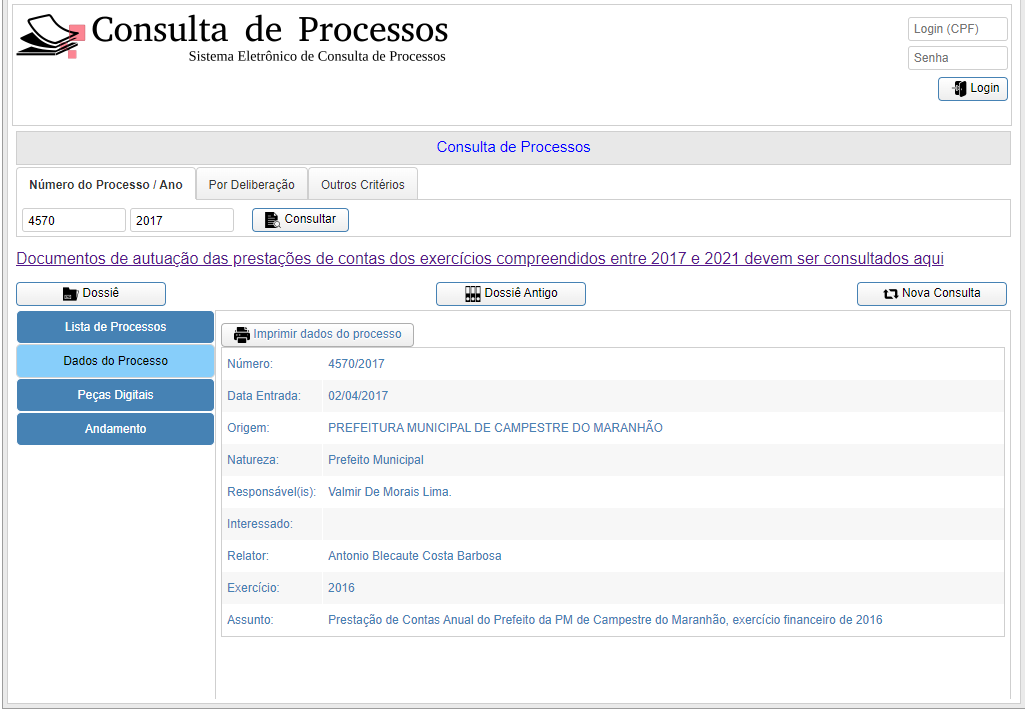
Task: Focus the Senha password field
Action: 958,58
